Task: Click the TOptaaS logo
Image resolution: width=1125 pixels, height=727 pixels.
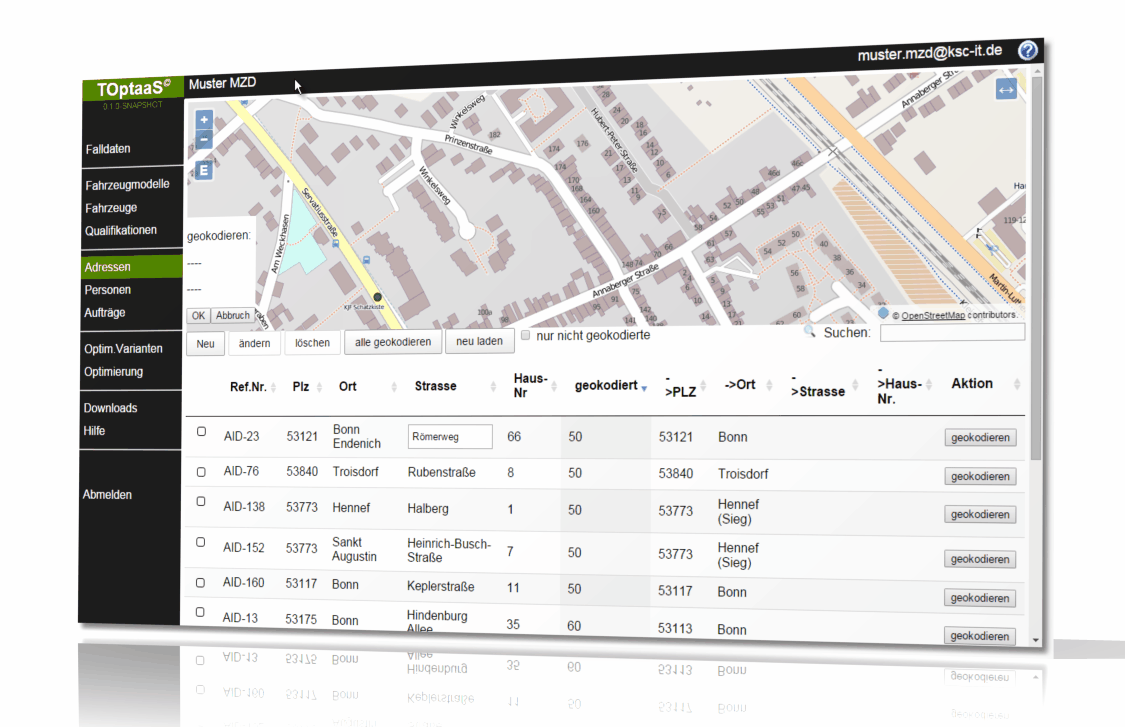Action: (x=133, y=89)
